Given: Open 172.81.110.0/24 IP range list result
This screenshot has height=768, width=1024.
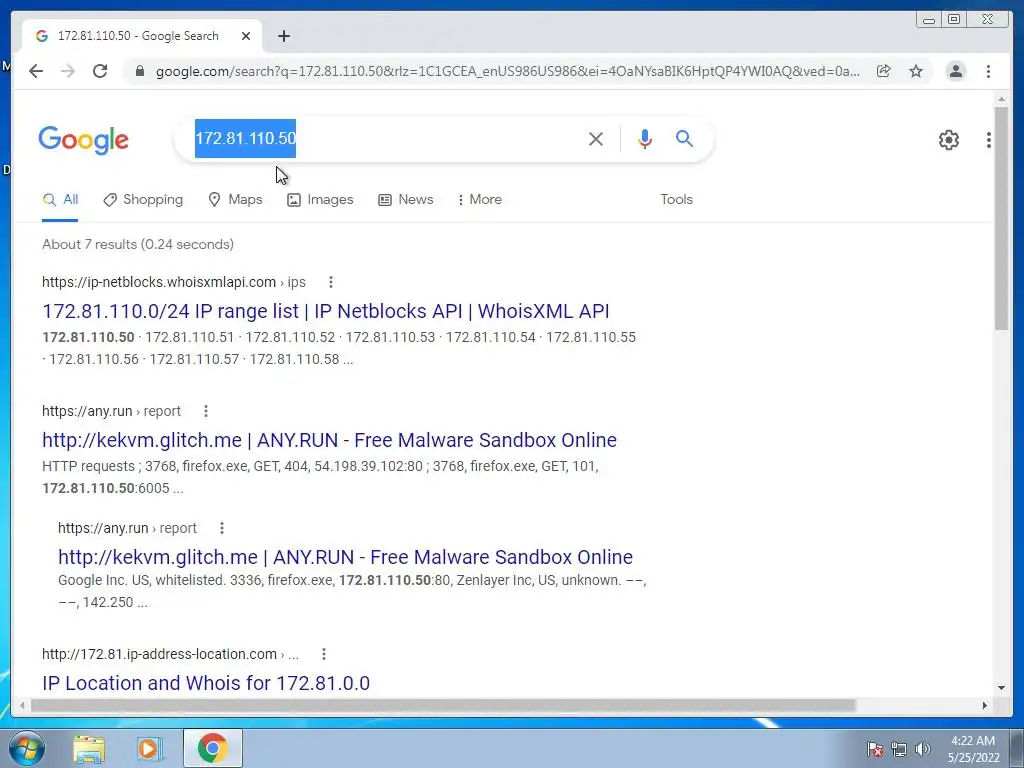Looking at the screenshot, I should [326, 312].
